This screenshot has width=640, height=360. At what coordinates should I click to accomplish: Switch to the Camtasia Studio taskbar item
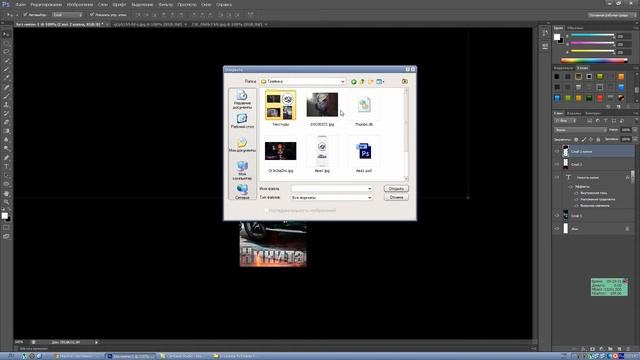[x=184, y=356]
